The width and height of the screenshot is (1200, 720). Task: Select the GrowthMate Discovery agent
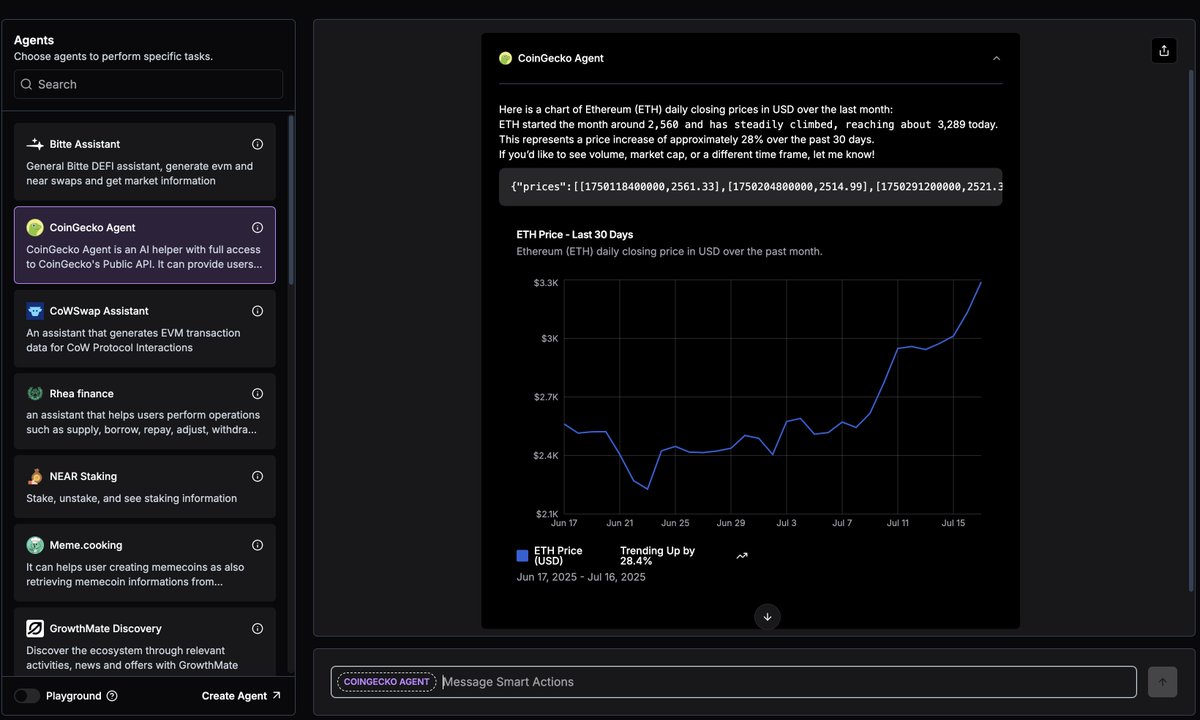(144, 641)
